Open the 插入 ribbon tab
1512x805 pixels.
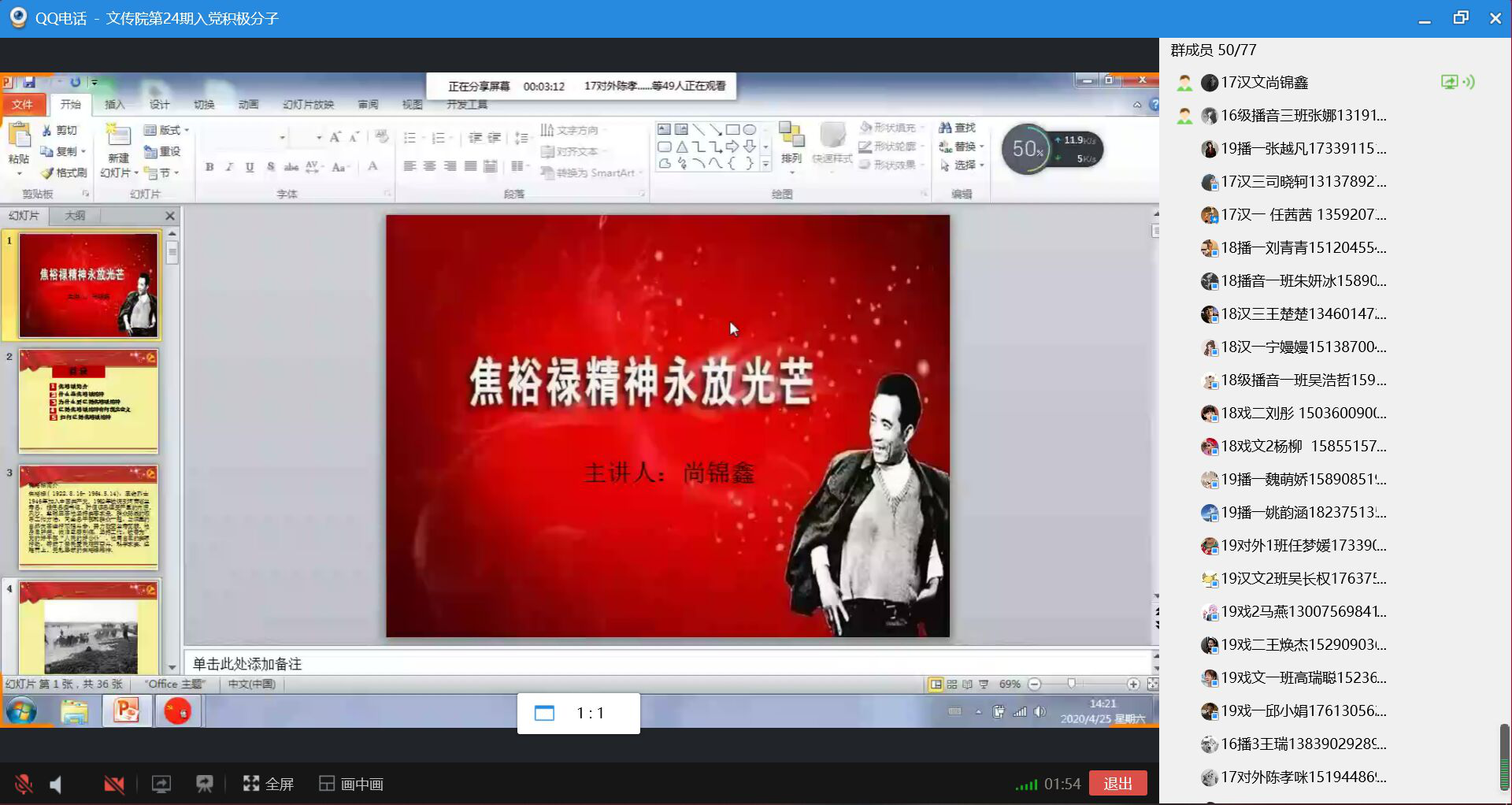[x=115, y=104]
